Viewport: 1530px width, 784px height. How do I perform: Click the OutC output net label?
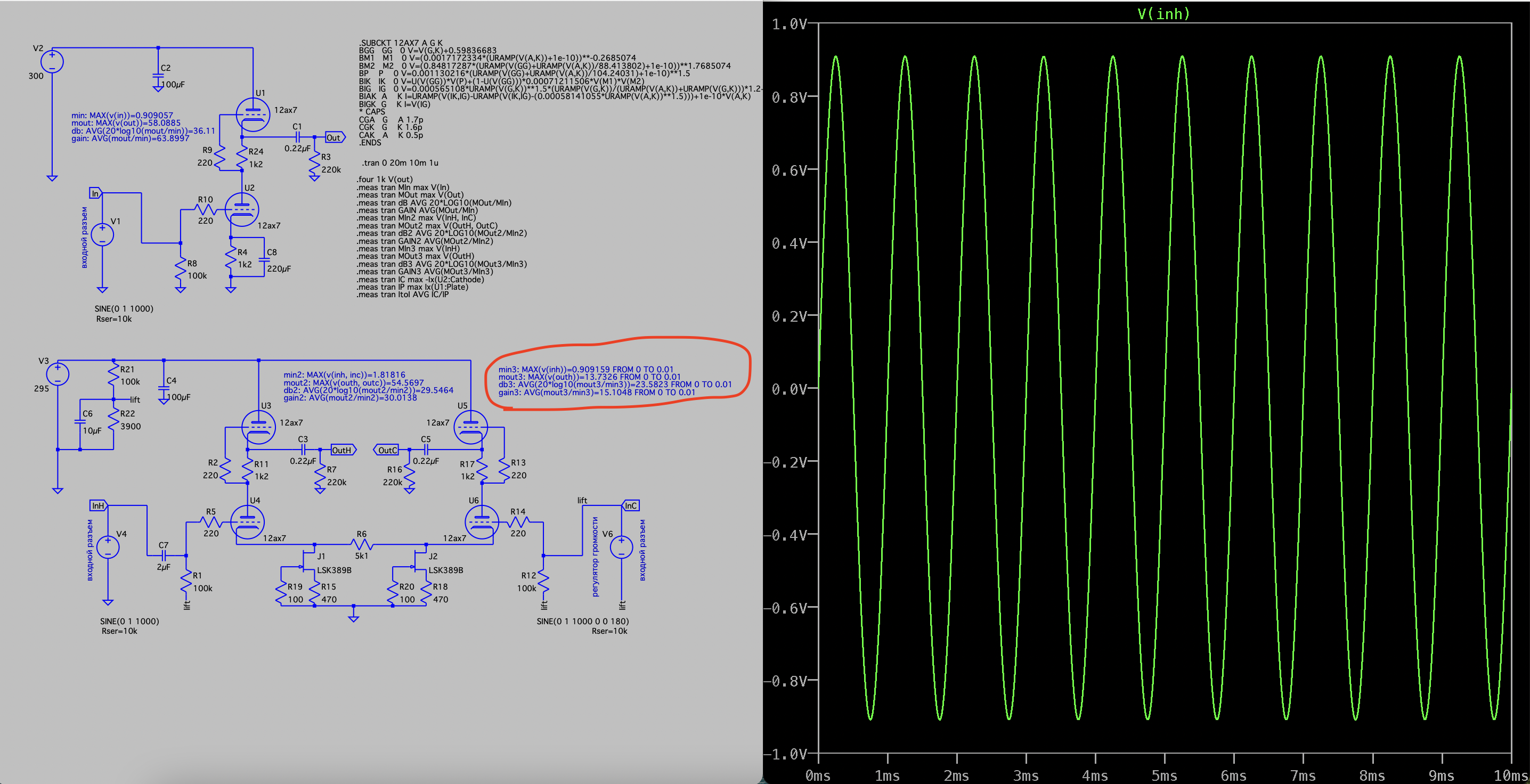click(386, 450)
